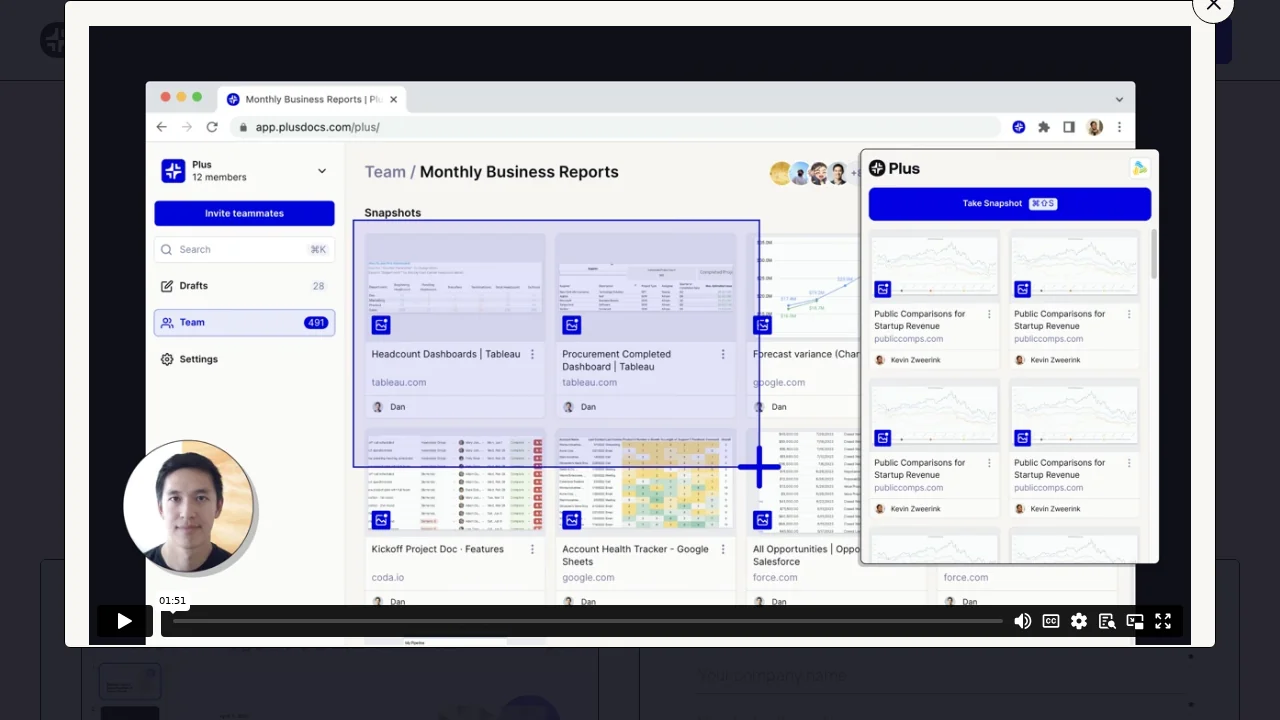Click the Team breadcrumb link
Screen dimensions: 1280x720
385,171
